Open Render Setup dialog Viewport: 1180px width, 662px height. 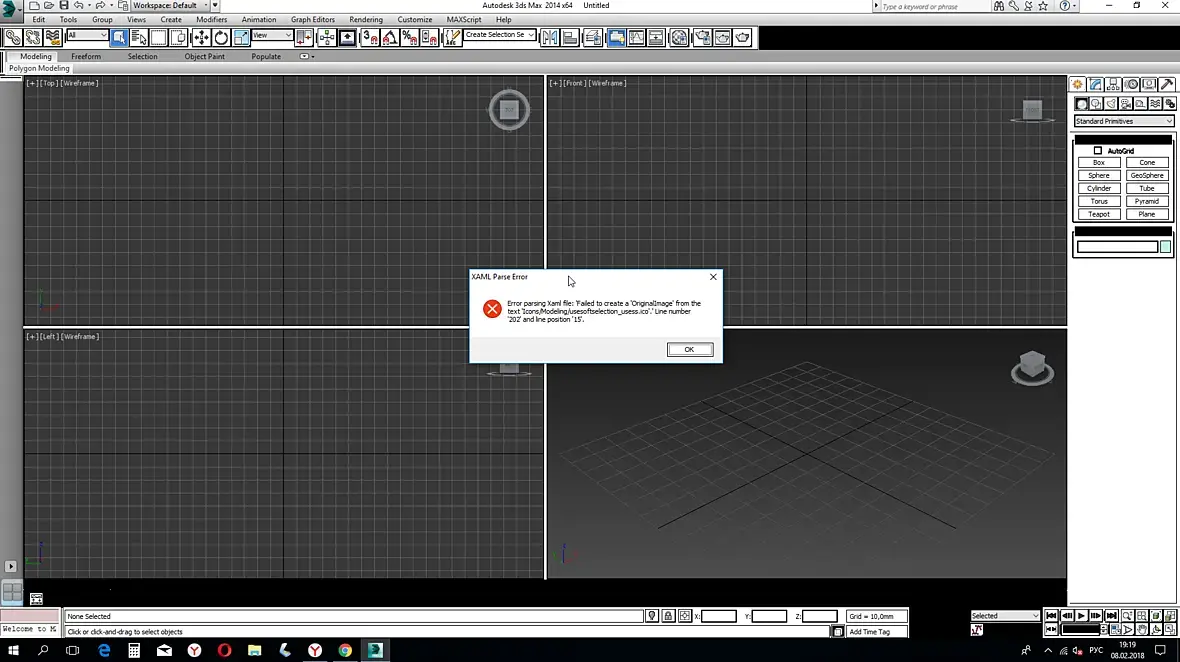[x=702, y=38]
